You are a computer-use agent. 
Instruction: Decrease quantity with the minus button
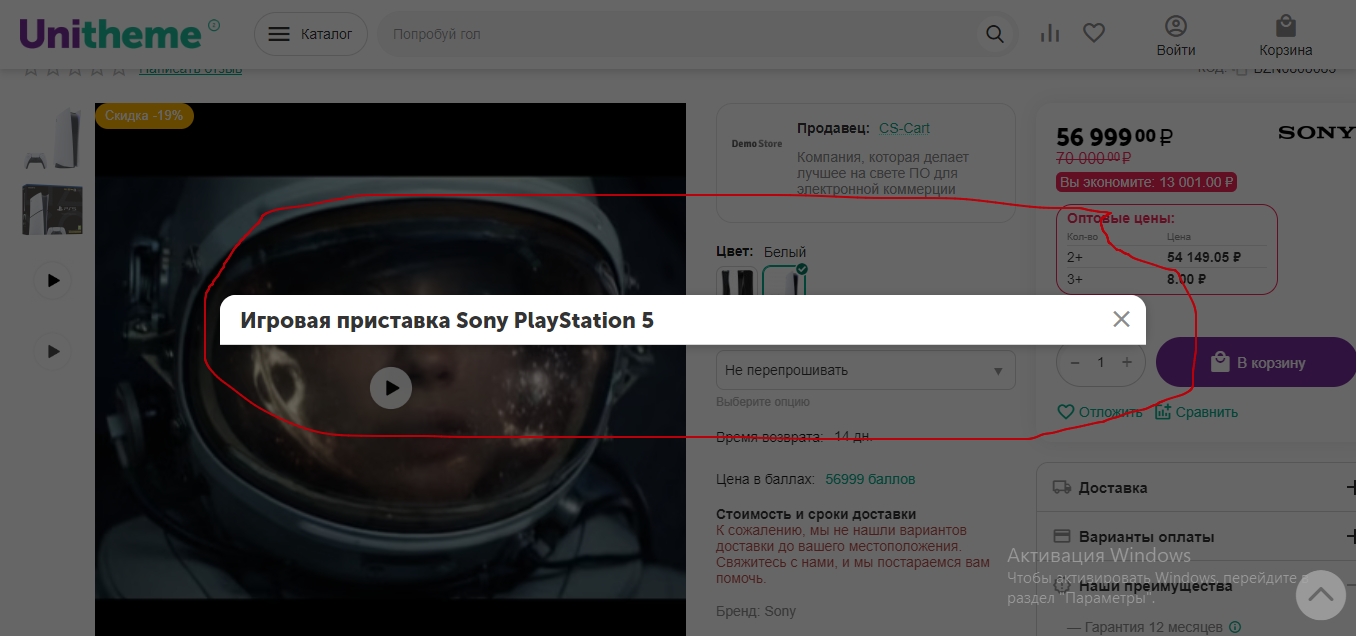click(1075, 362)
